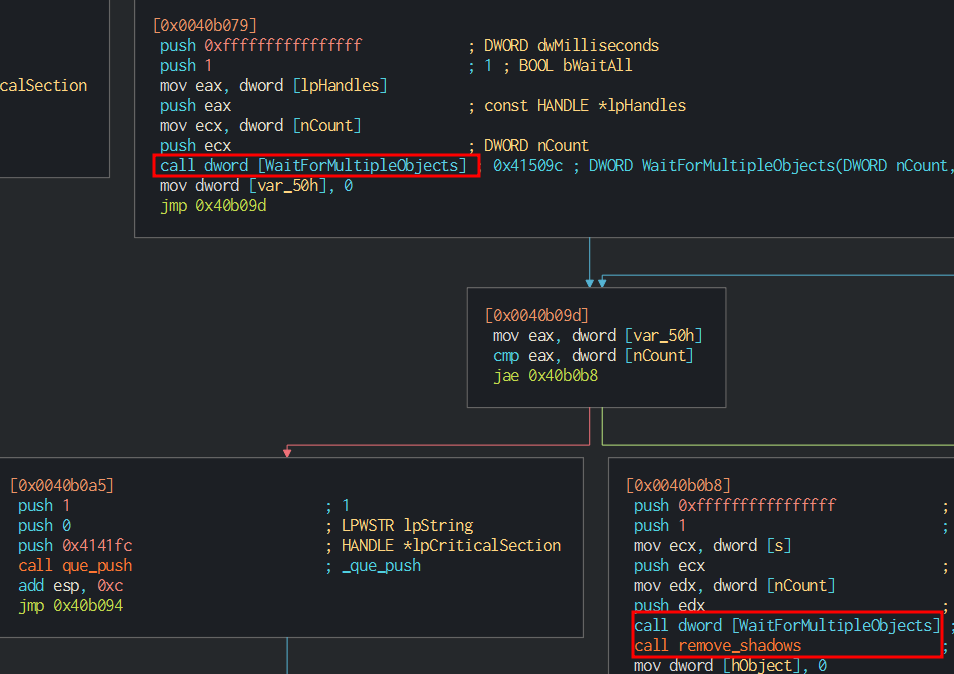Select the jmp 0x40b094 instruction

tap(70, 605)
